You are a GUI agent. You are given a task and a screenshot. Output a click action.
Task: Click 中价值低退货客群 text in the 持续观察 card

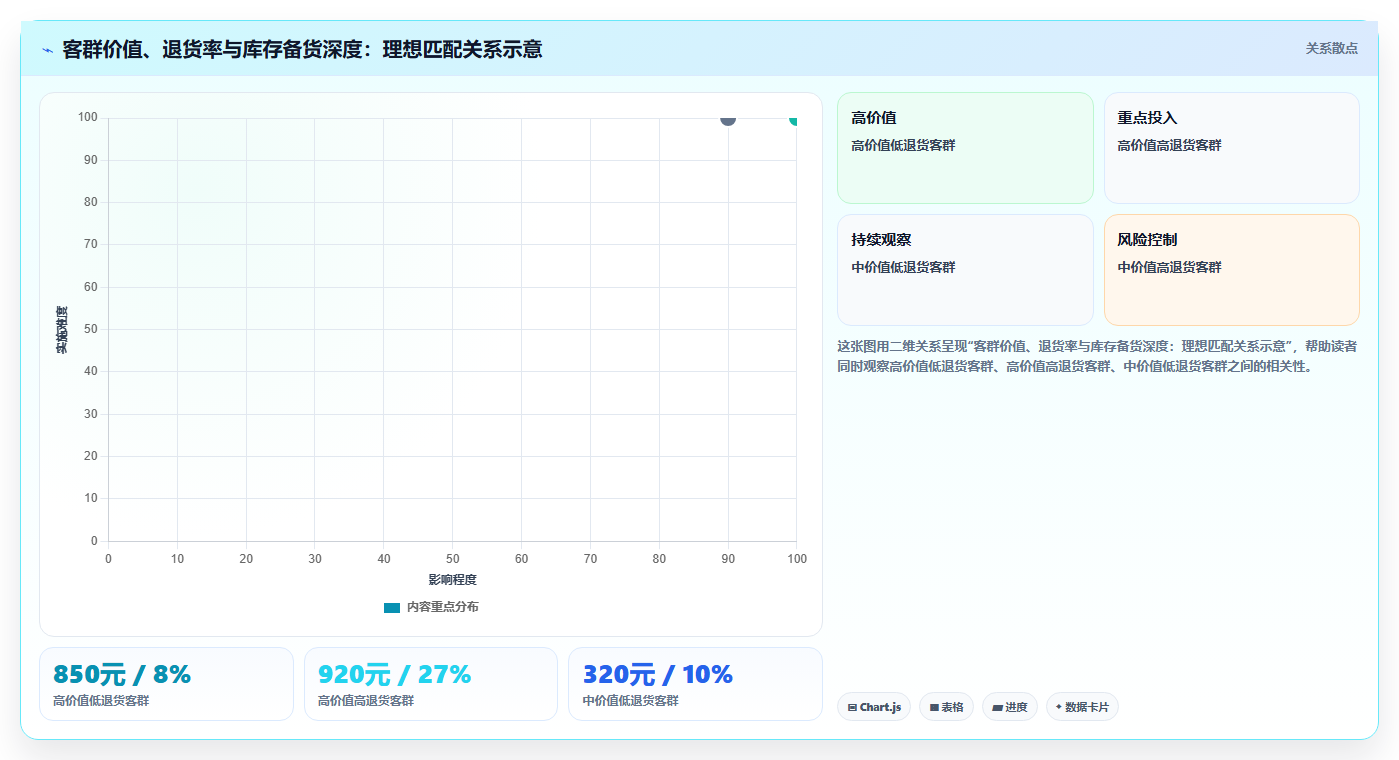tap(903, 267)
